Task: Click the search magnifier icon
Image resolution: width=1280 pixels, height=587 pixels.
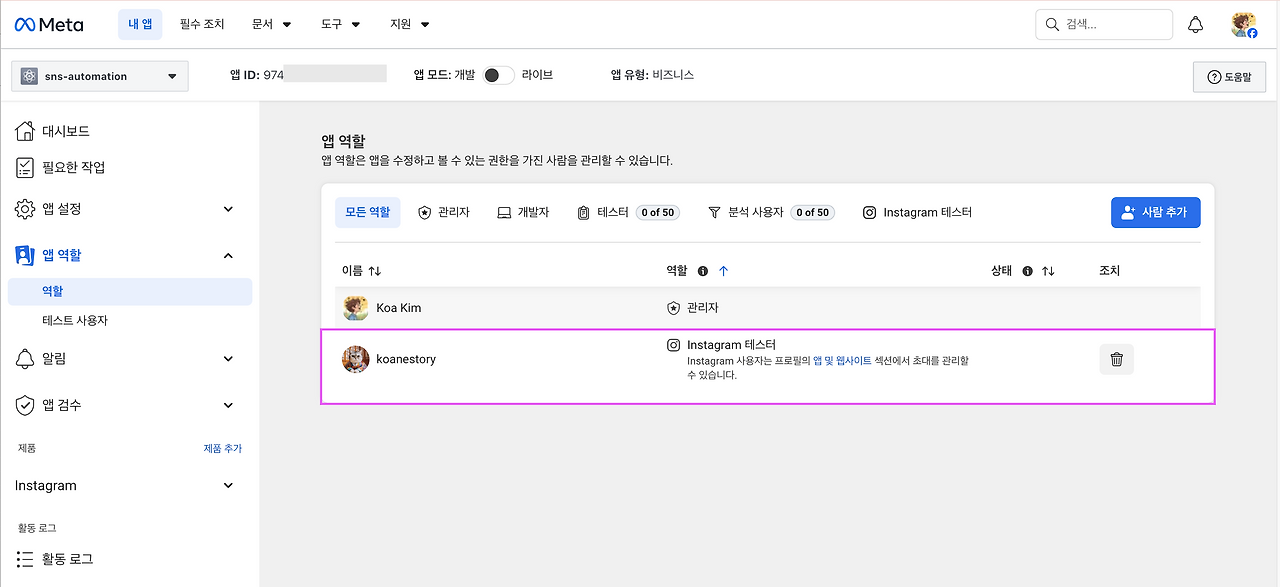Action: (1051, 24)
